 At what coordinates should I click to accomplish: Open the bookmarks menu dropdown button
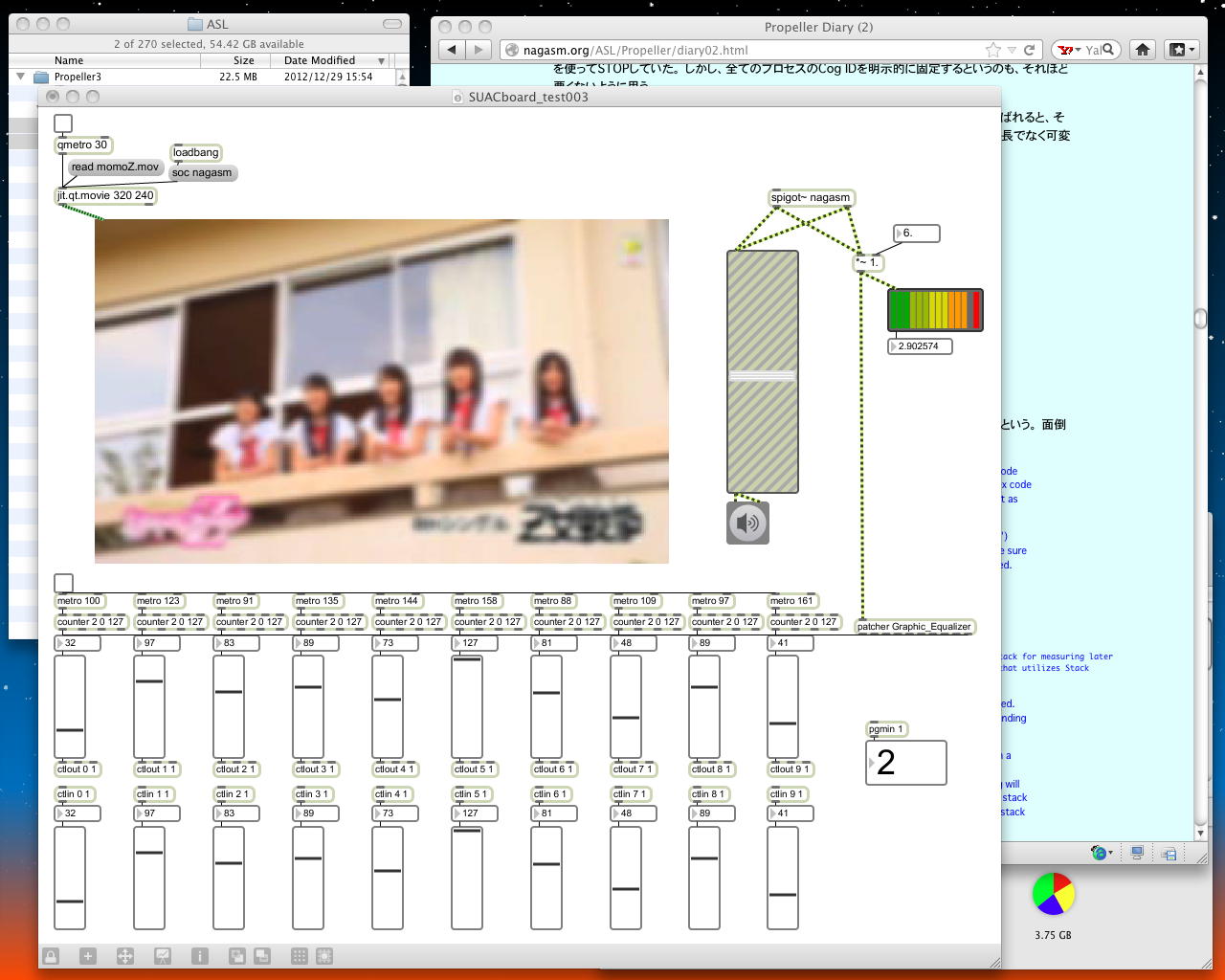pos(1181,50)
